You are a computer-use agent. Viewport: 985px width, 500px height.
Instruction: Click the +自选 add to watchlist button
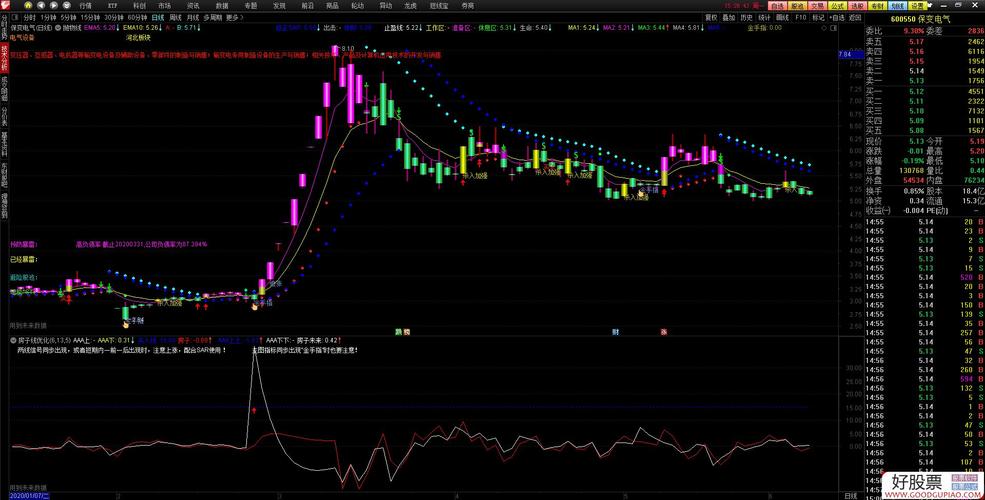tap(837, 18)
